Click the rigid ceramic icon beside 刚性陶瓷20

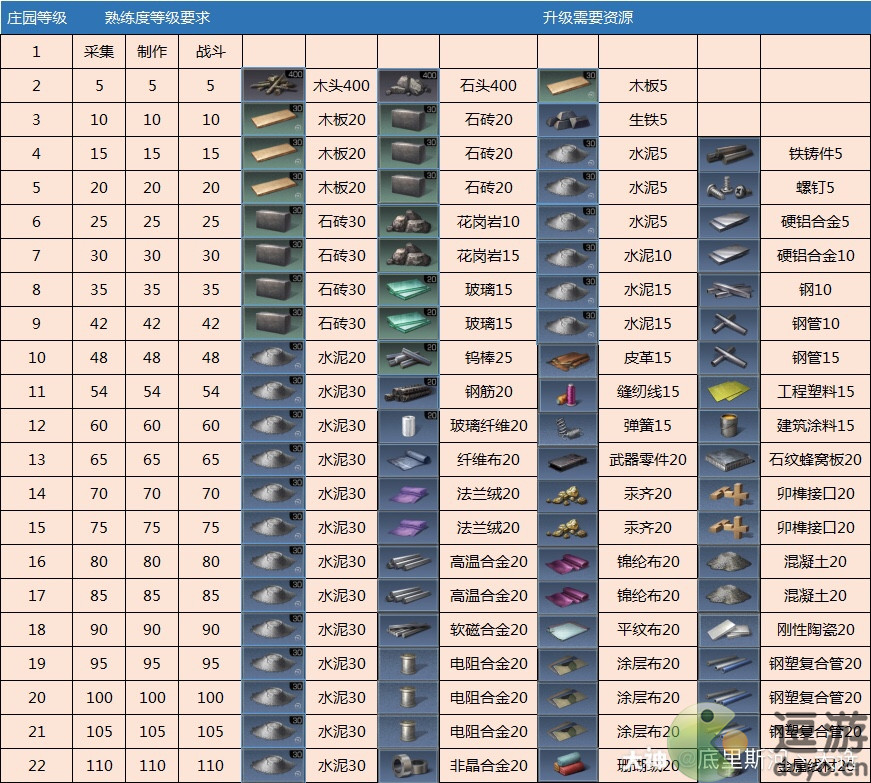click(x=729, y=629)
